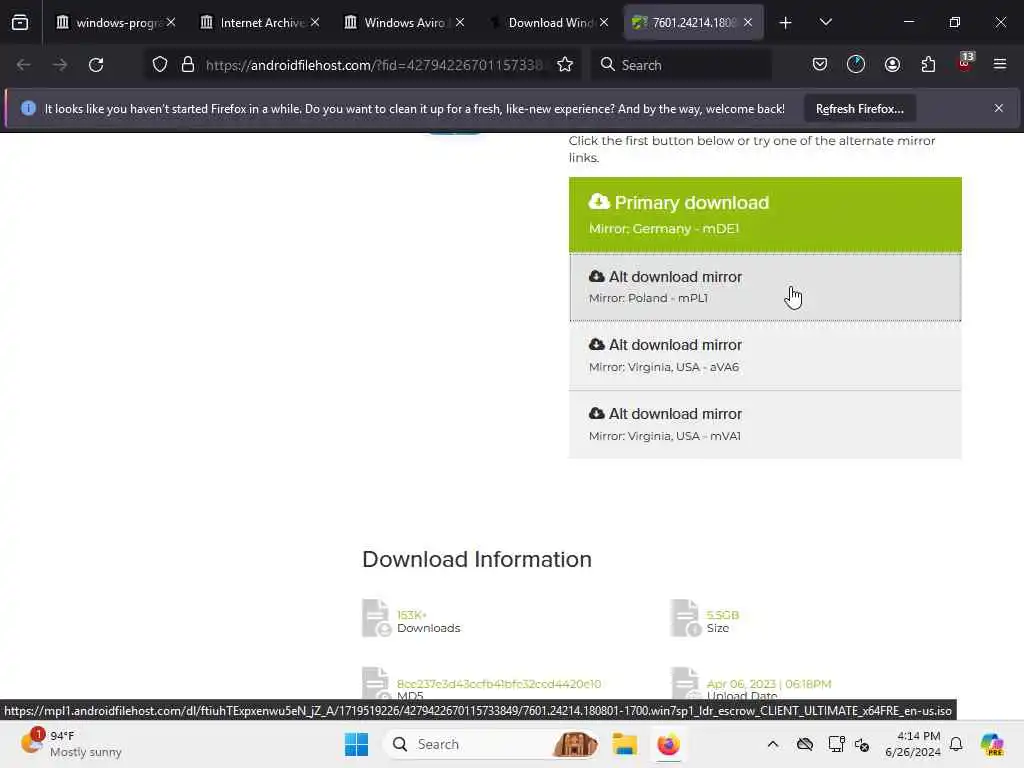Close the 7601.24214 tab
1024x768 pixels.
click(748, 23)
